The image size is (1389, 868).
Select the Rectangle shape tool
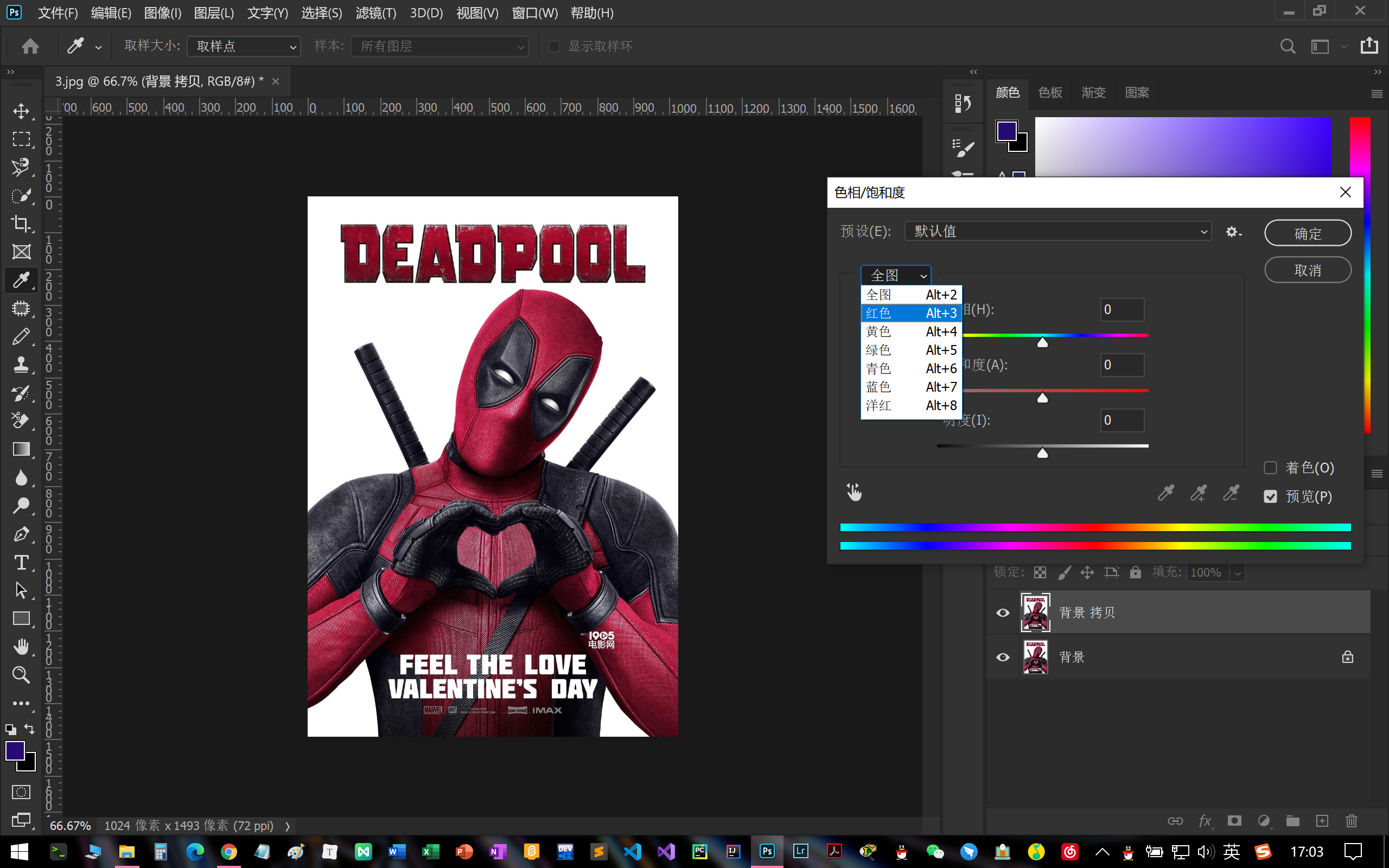(x=21, y=618)
